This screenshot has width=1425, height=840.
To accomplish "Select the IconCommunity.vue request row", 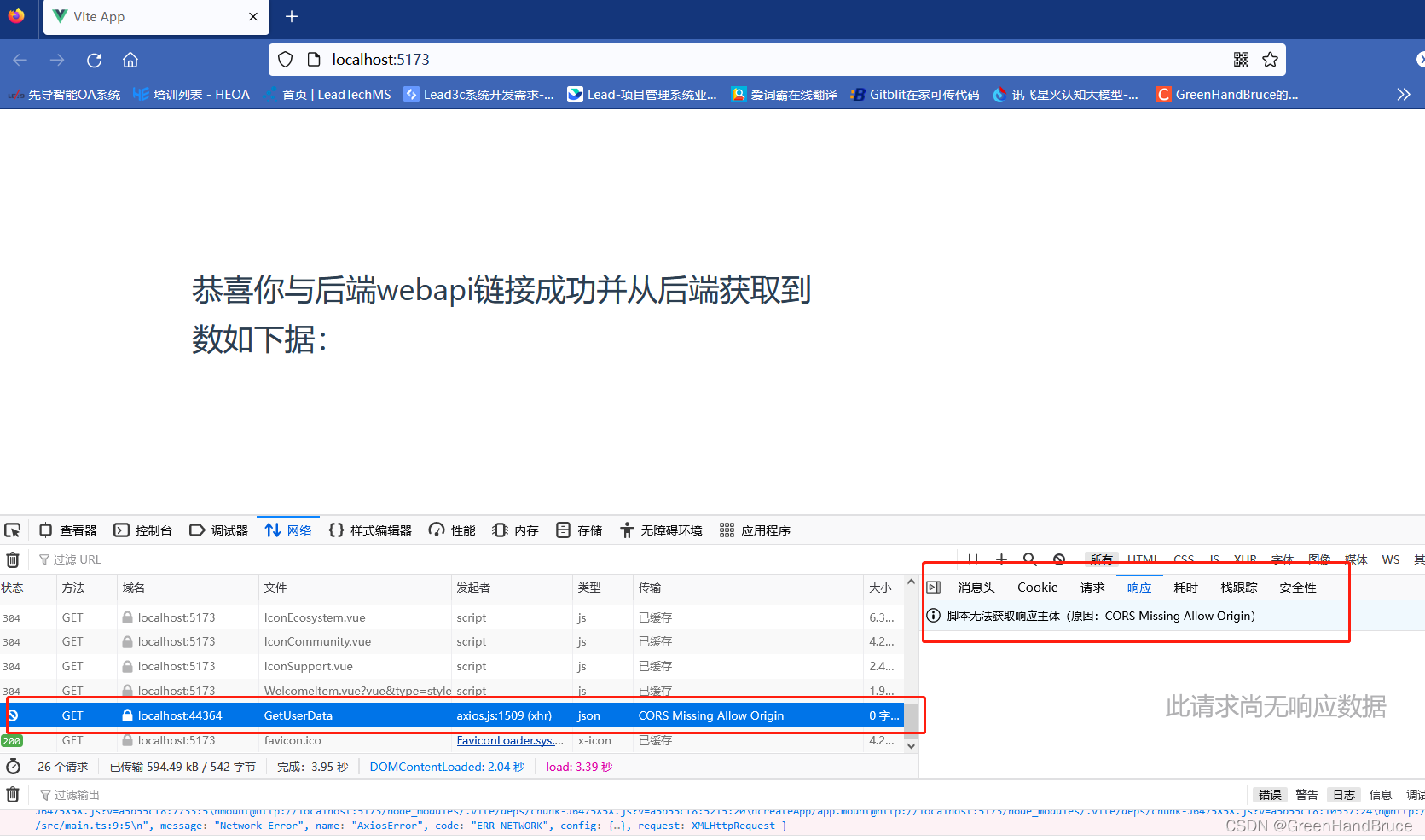I will tap(452, 641).
